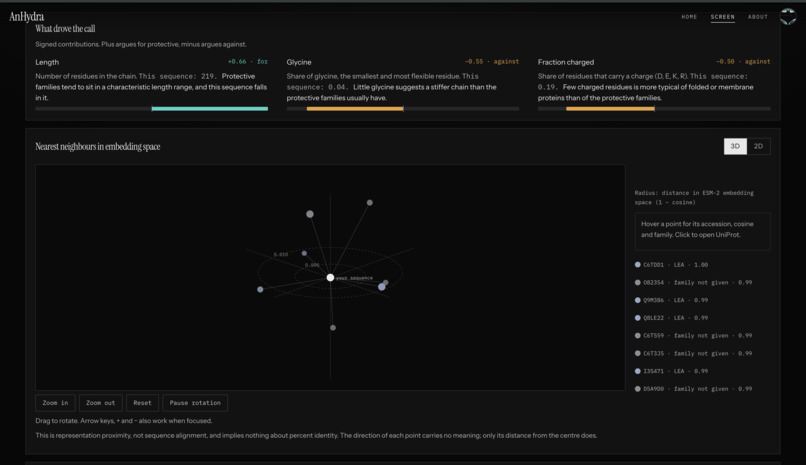Click the orange Fraction charged contribution bar

(x=610, y=108)
